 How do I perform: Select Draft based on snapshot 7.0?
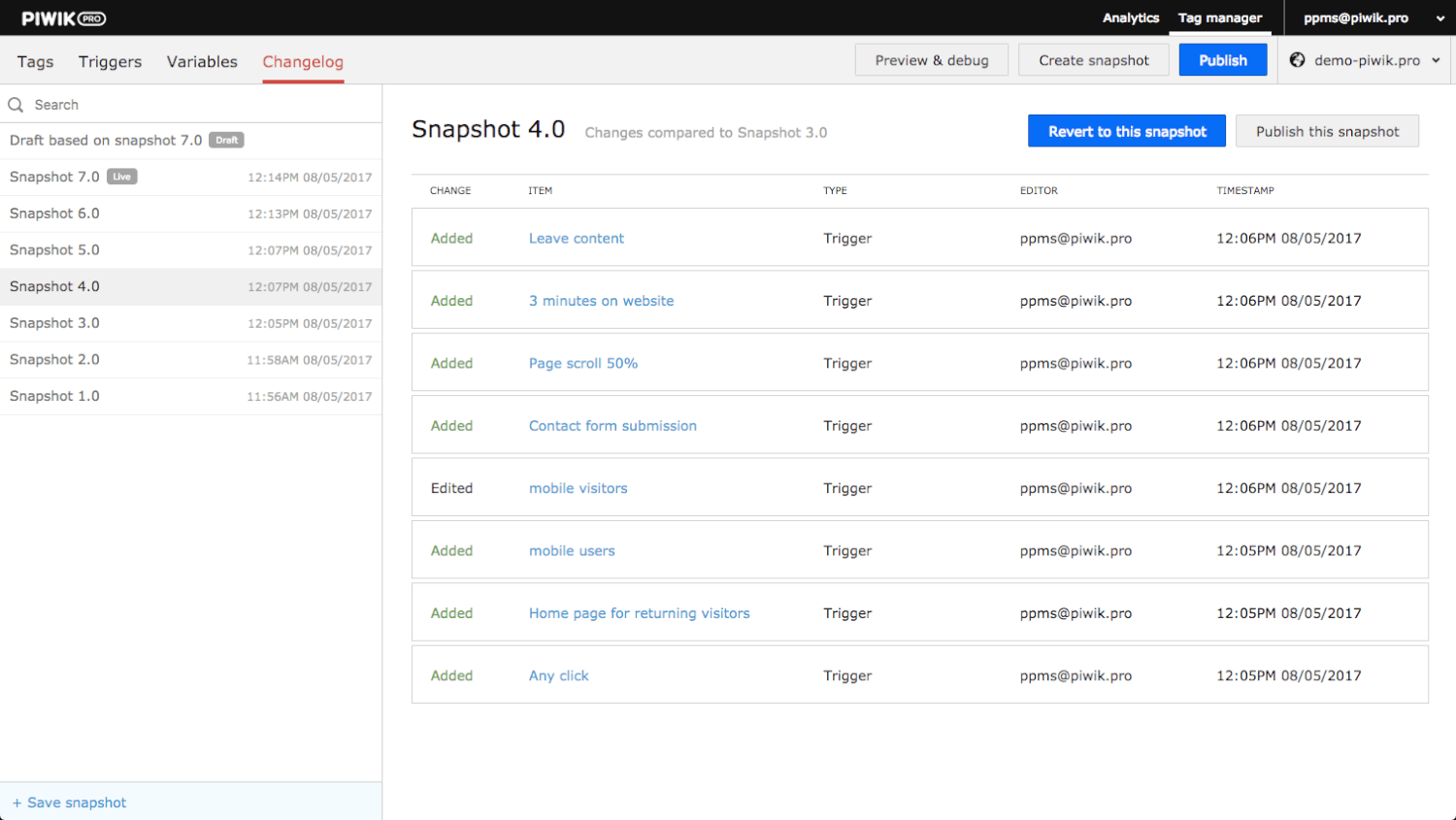[190, 141]
